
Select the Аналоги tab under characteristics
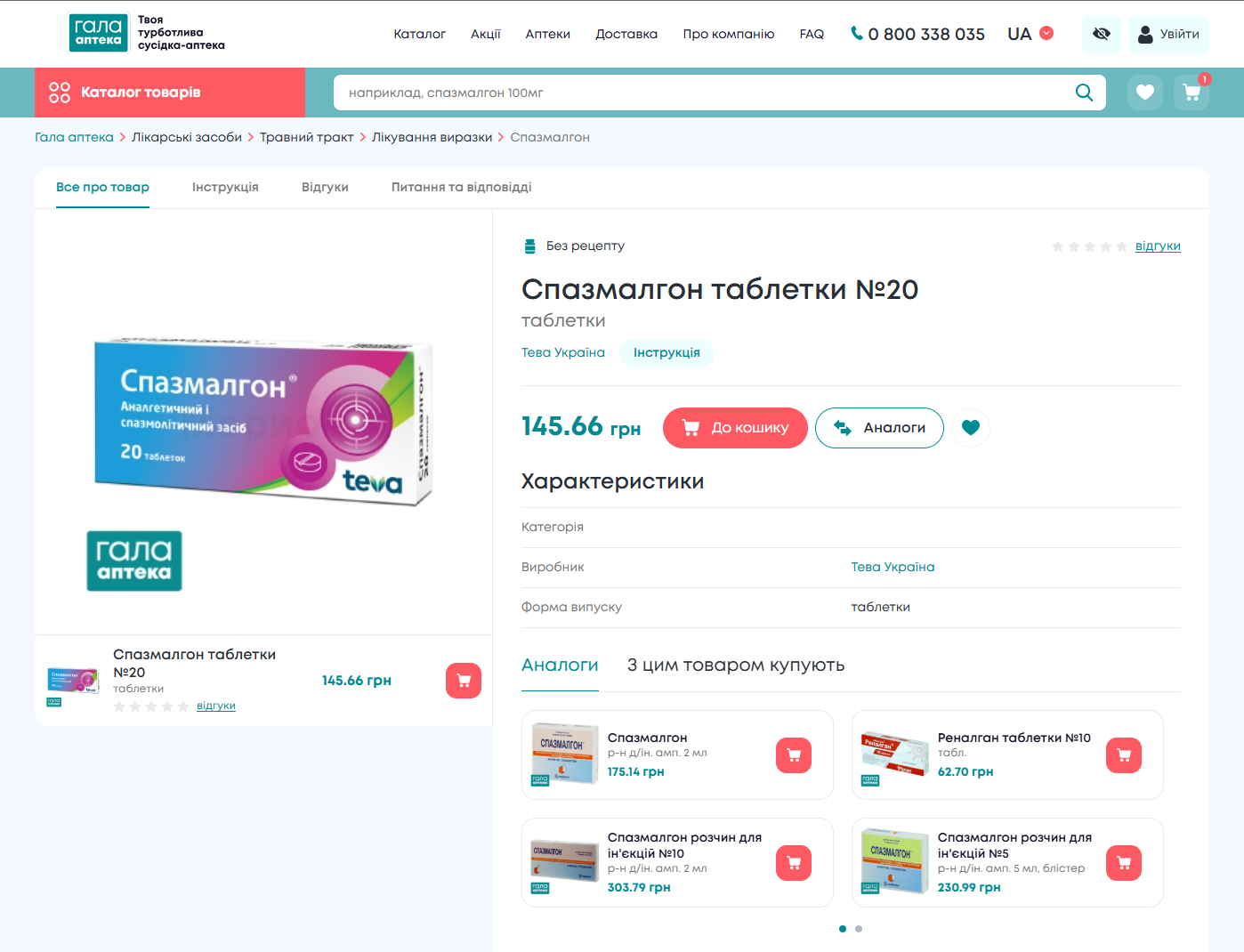[560, 666]
